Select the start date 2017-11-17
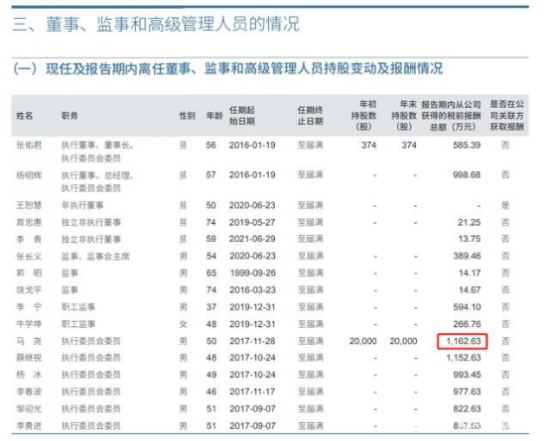This screenshot has height=441, width=550. pos(253,392)
